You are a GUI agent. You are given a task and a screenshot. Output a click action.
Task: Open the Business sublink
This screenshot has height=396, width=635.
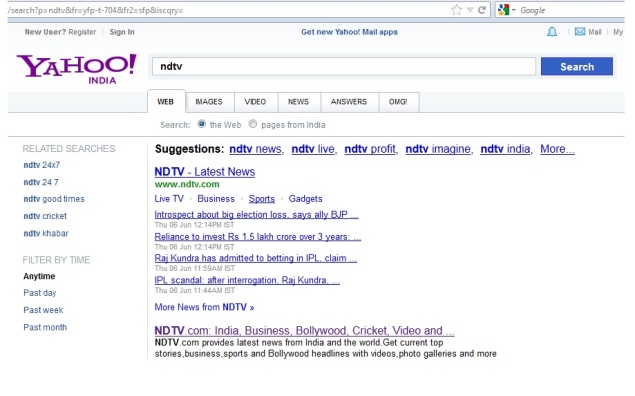coord(216,199)
